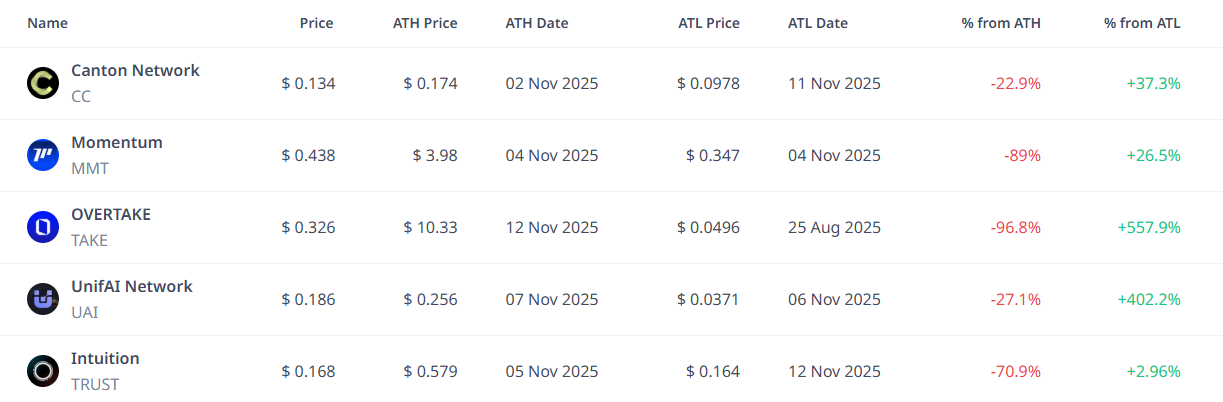Click the OVERTAKE coin logo
This screenshot has width=1223, height=402.
[43, 227]
